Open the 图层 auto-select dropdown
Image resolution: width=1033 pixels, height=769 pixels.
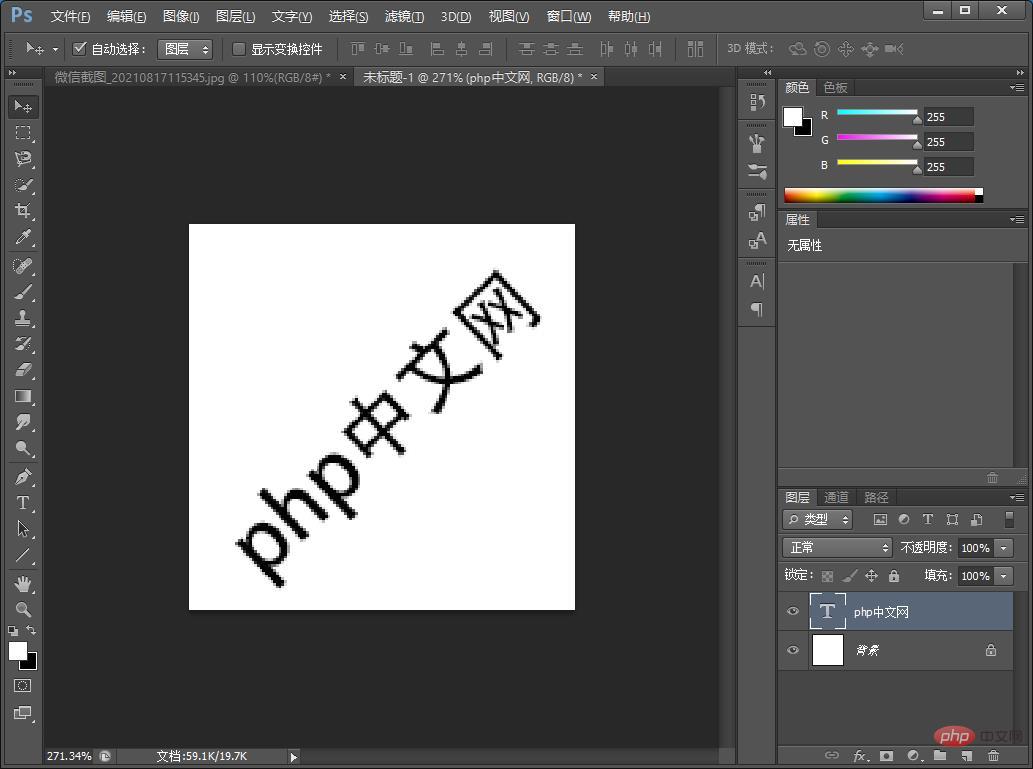185,48
